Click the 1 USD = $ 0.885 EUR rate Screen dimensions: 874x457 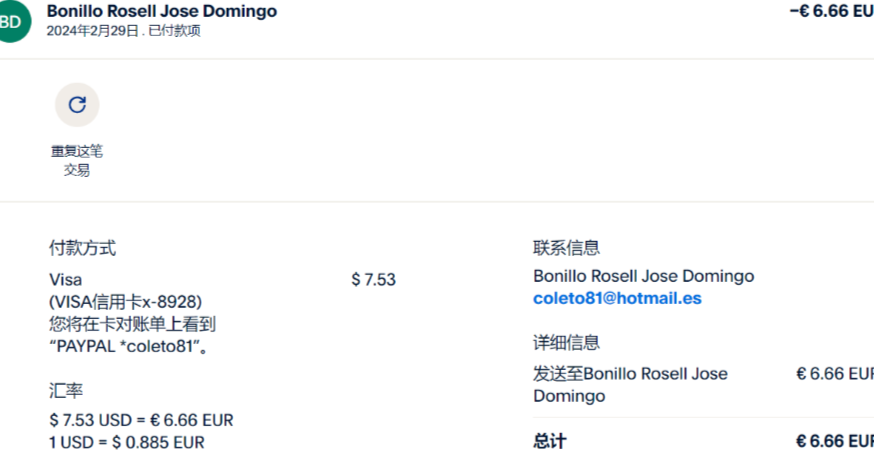pyautogui.click(x=127, y=443)
